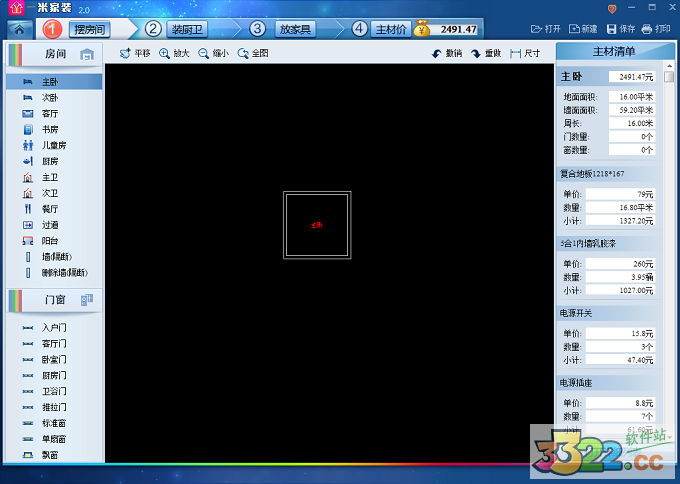Select 客厅 room type in list
The width and height of the screenshot is (680, 484).
coord(49,114)
